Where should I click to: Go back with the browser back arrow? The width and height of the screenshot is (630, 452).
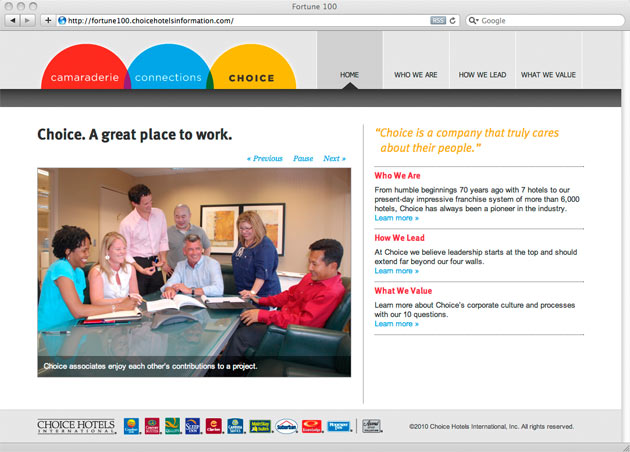pos(13,20)
